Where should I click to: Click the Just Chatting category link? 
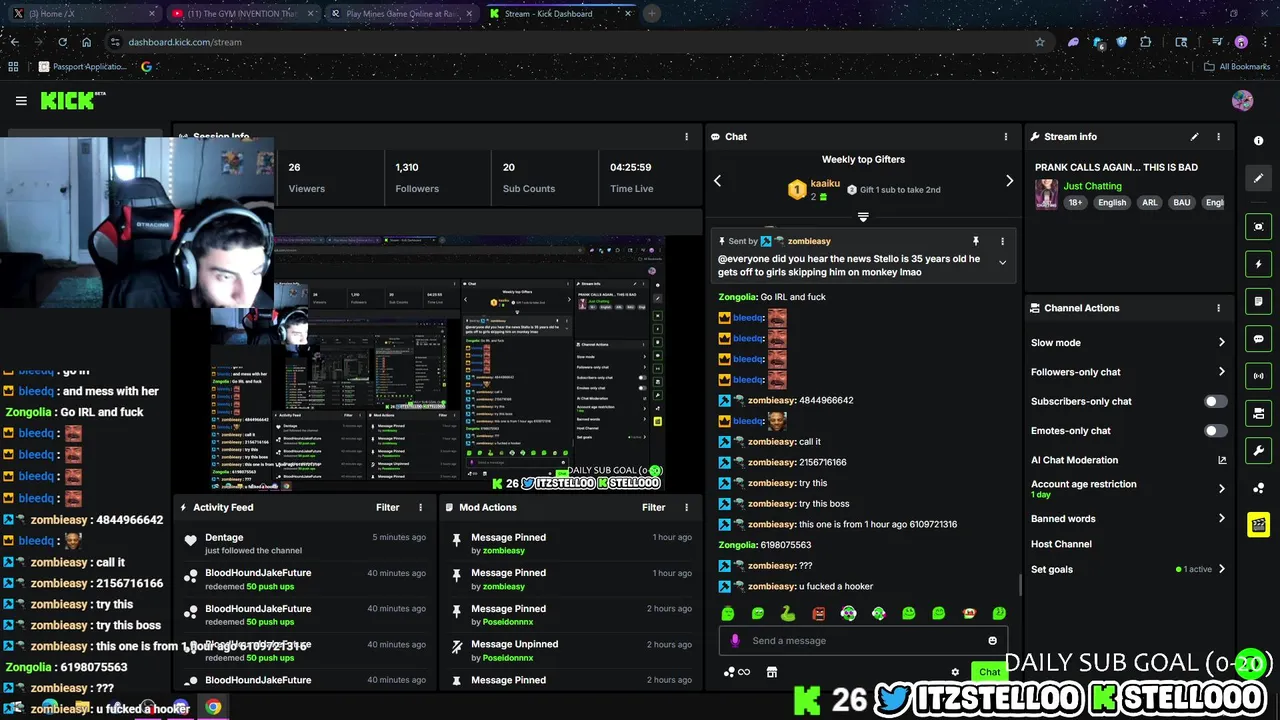[x=1092, y=186]
